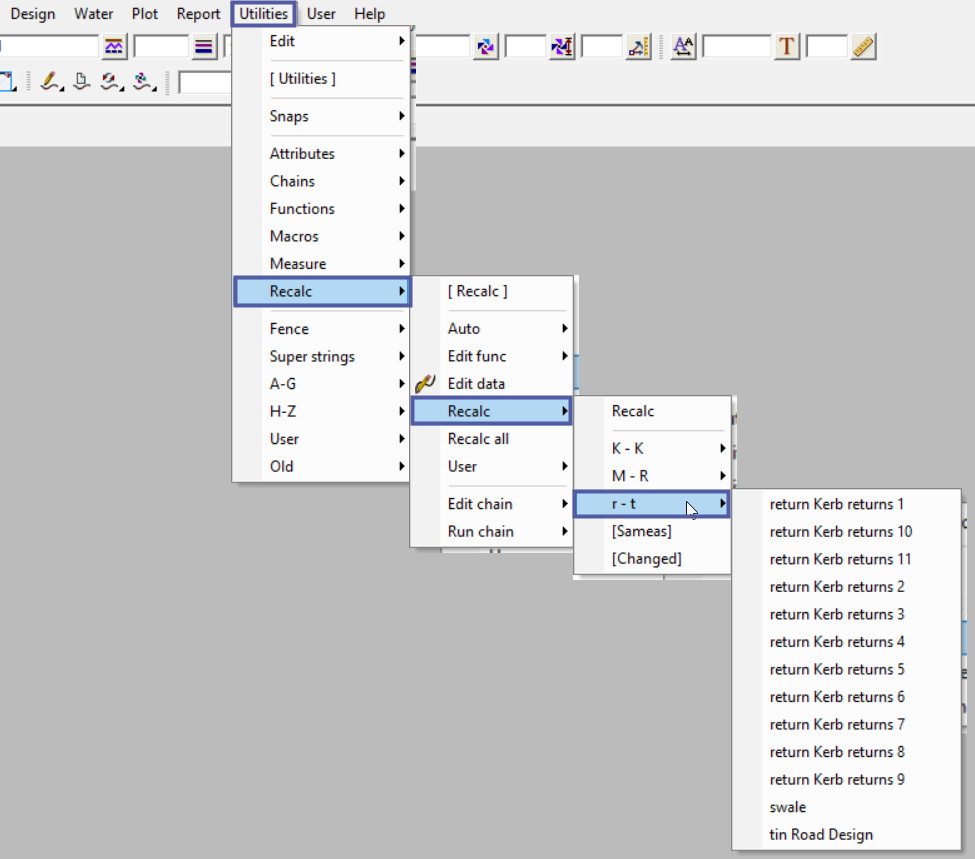
Task: Click the [Changed] option
Action: [646, 559]
